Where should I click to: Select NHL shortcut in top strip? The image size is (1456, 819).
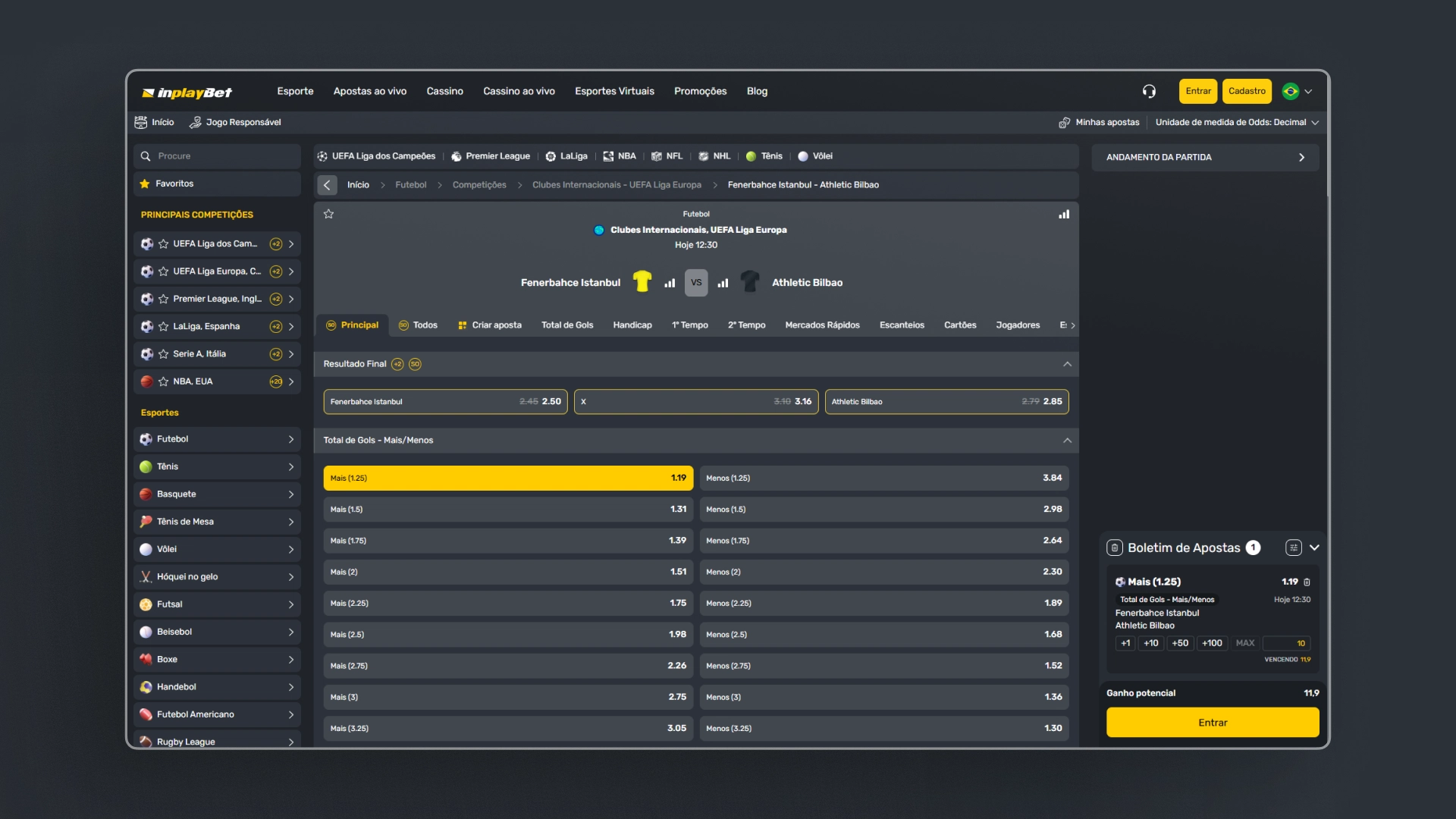tap(714, 156)
